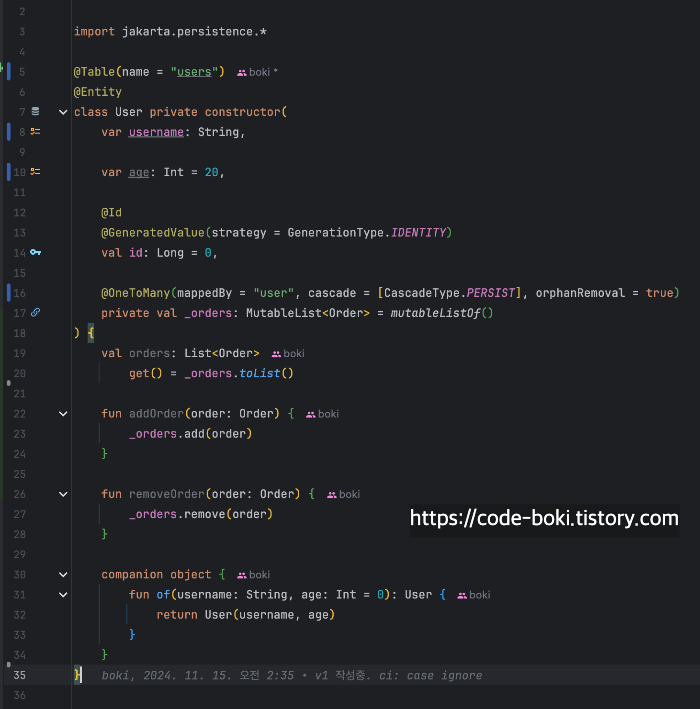This screenshot has width=700, height=709.
Task: Click the val id declaration on line 14
Action: click(159, 253)
